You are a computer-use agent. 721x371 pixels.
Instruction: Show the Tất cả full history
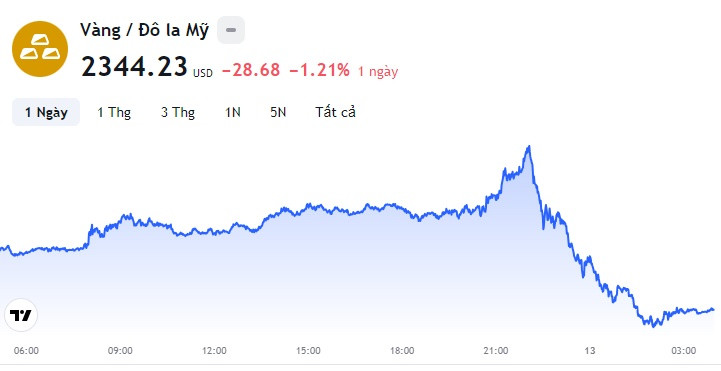[335, 112]
